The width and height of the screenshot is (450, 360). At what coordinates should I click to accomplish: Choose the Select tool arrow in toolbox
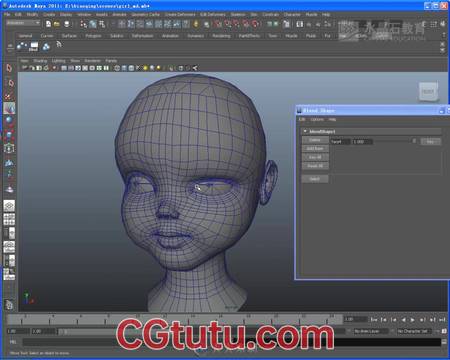pos(9,68)
